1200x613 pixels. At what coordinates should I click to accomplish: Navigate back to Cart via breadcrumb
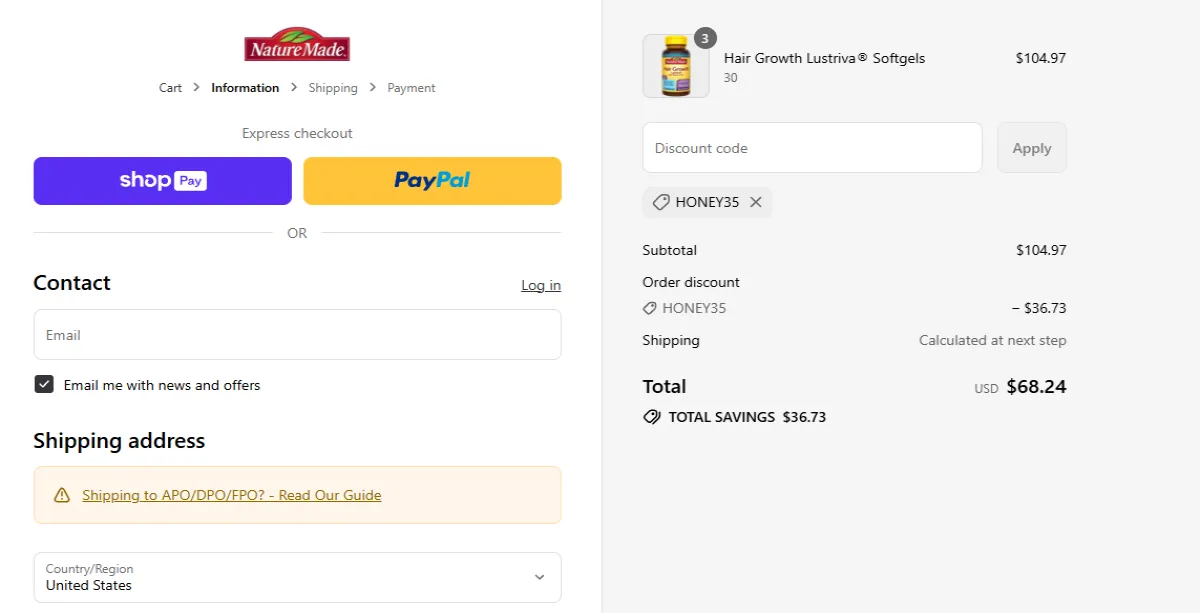(x=170, y=87)
